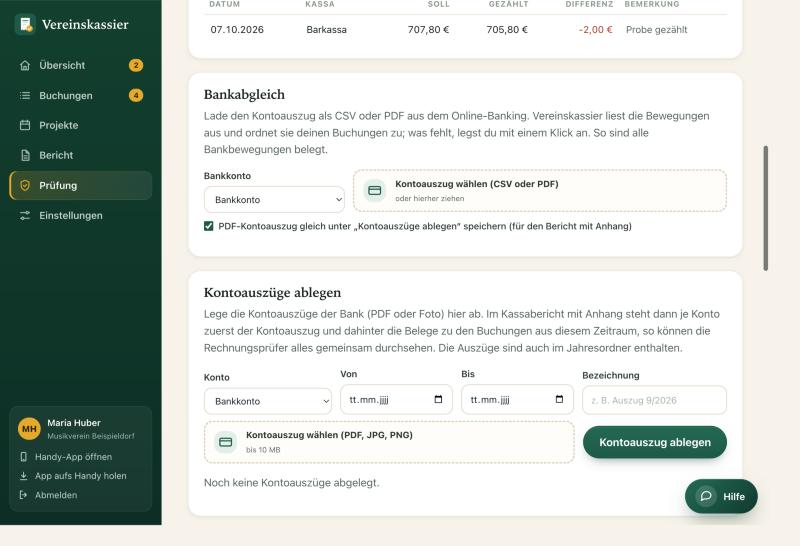
Task: Click the phone icon by Handy-App öffnen
Action: point(23,457)
